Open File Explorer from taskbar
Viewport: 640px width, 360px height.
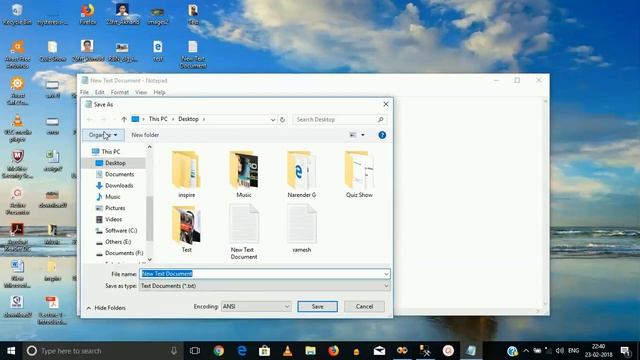tap(310, 351)
